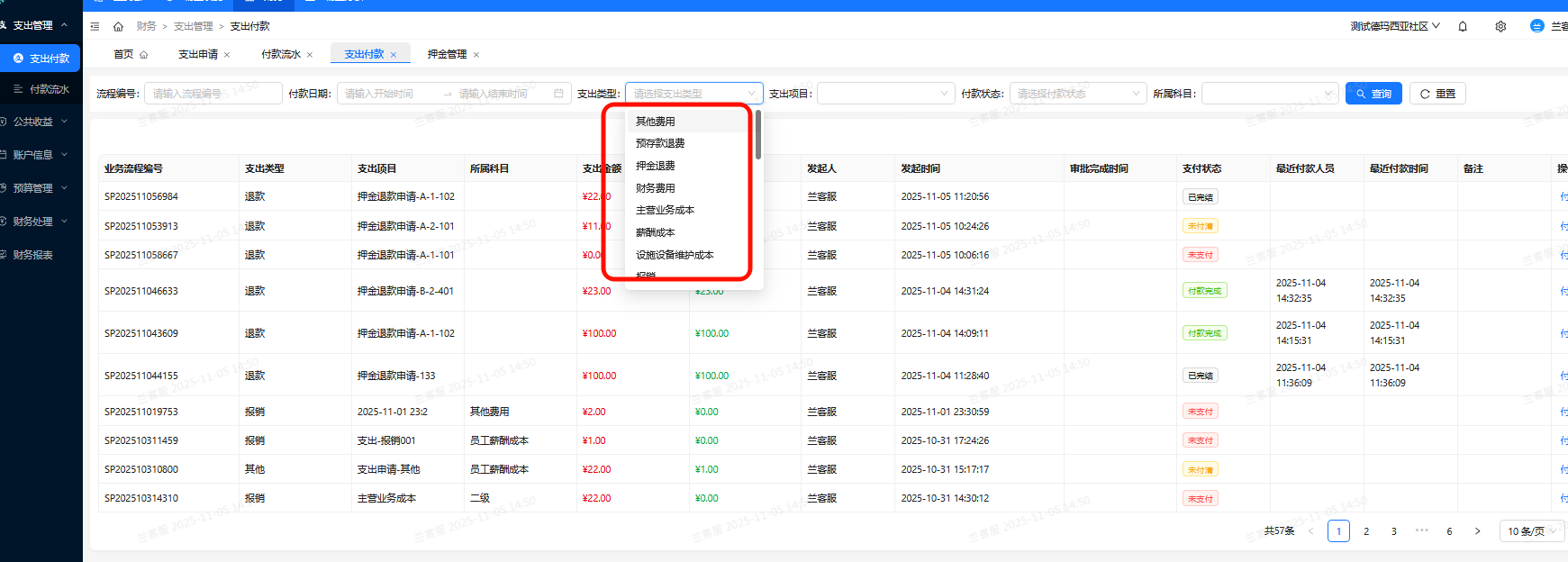Open the 付款状态 dropdown

point(1076,94)
